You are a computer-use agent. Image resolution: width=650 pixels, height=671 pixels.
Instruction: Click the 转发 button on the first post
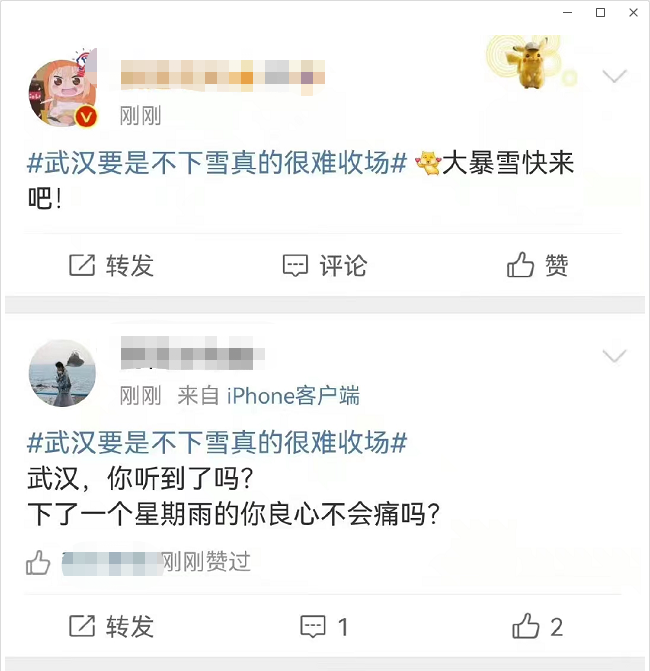(x=112, y=265)
